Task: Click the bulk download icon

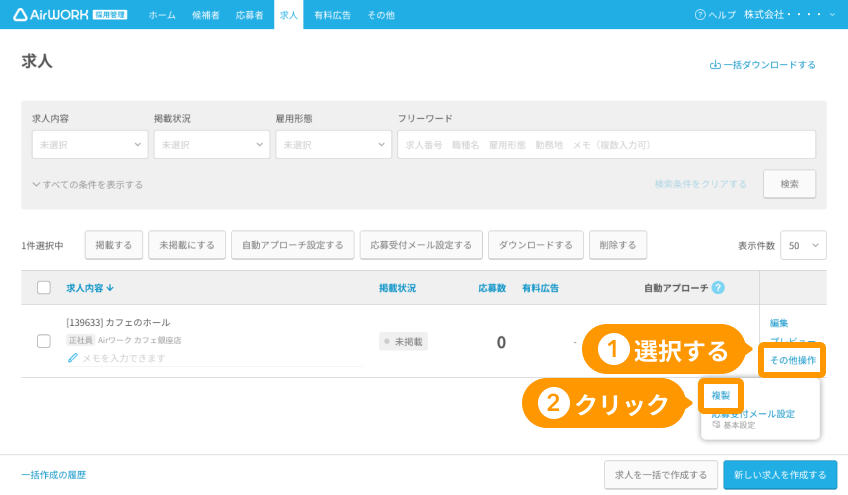Action: pyautogui.click(x=715, y=65)
